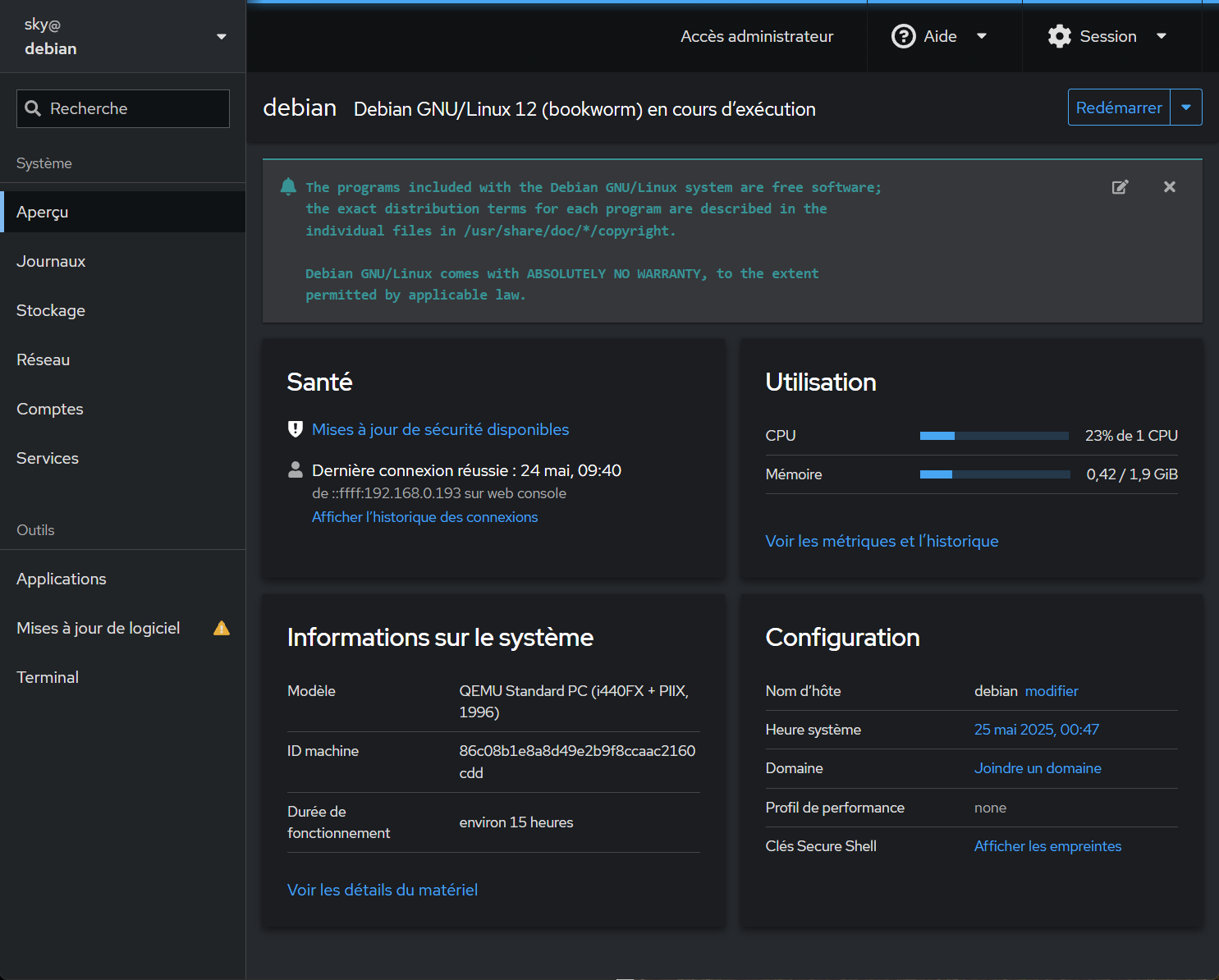The width and height of the screenshot is (1219, 980).
Task: Open Voir les métriques et l'historique link
Action: 882,541
